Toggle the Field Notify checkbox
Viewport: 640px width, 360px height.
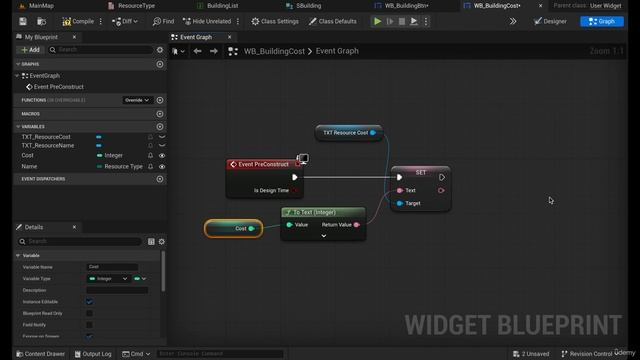tap(89, 325)
